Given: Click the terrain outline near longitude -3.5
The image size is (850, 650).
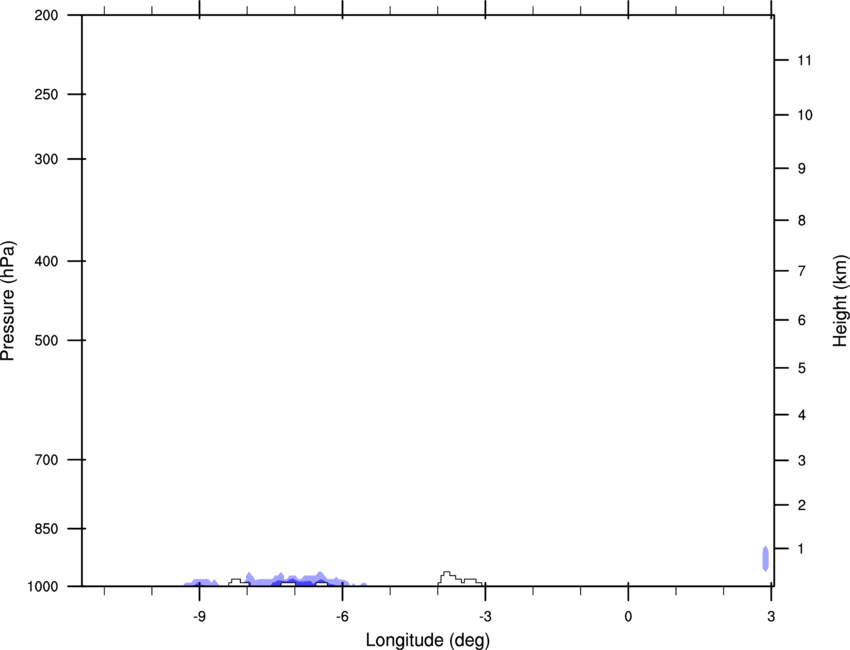Looking at the screenshot, I should [460, 578].
